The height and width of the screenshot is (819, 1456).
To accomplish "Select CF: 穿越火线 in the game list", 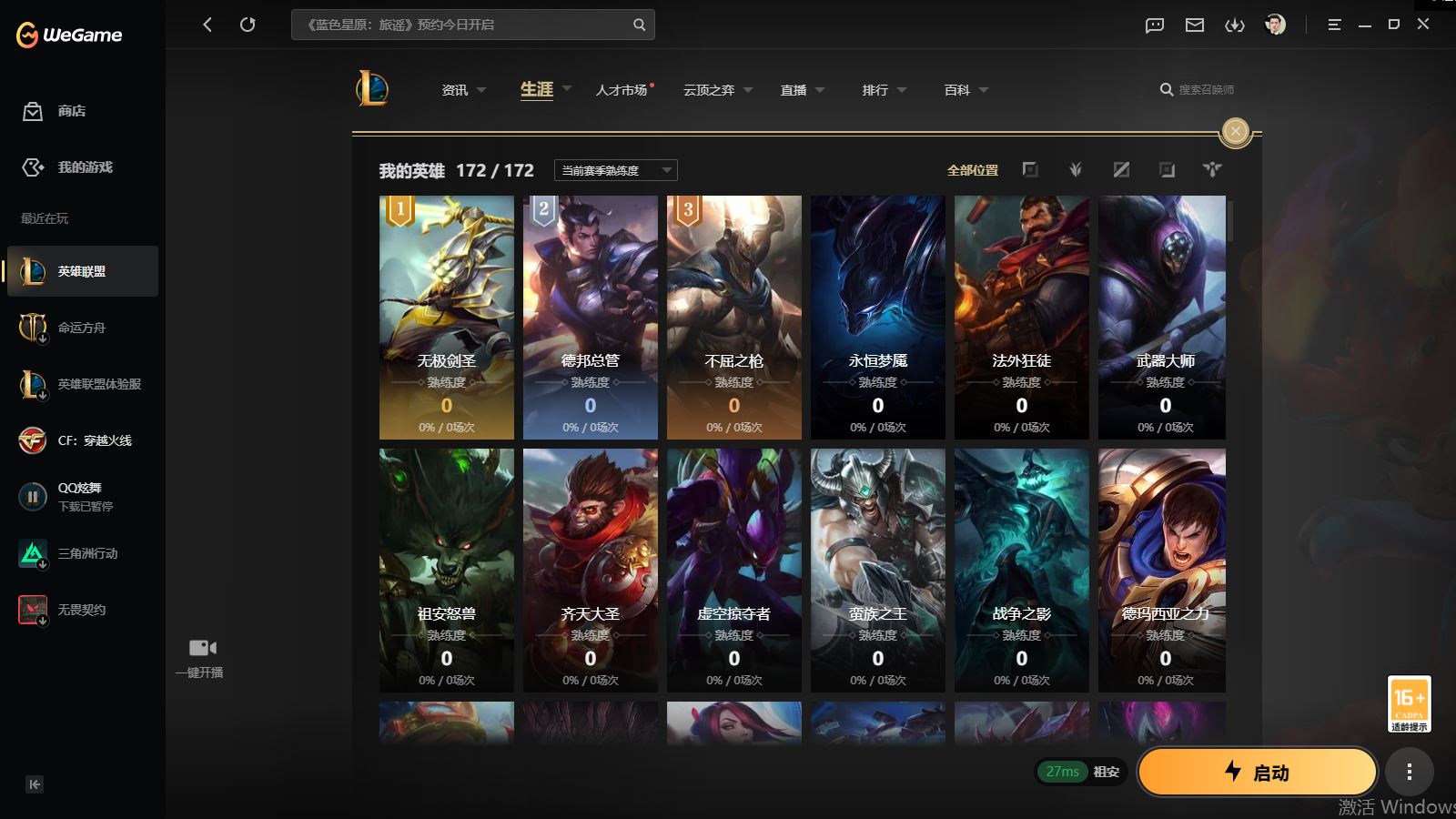I will [x=83, y=440].
